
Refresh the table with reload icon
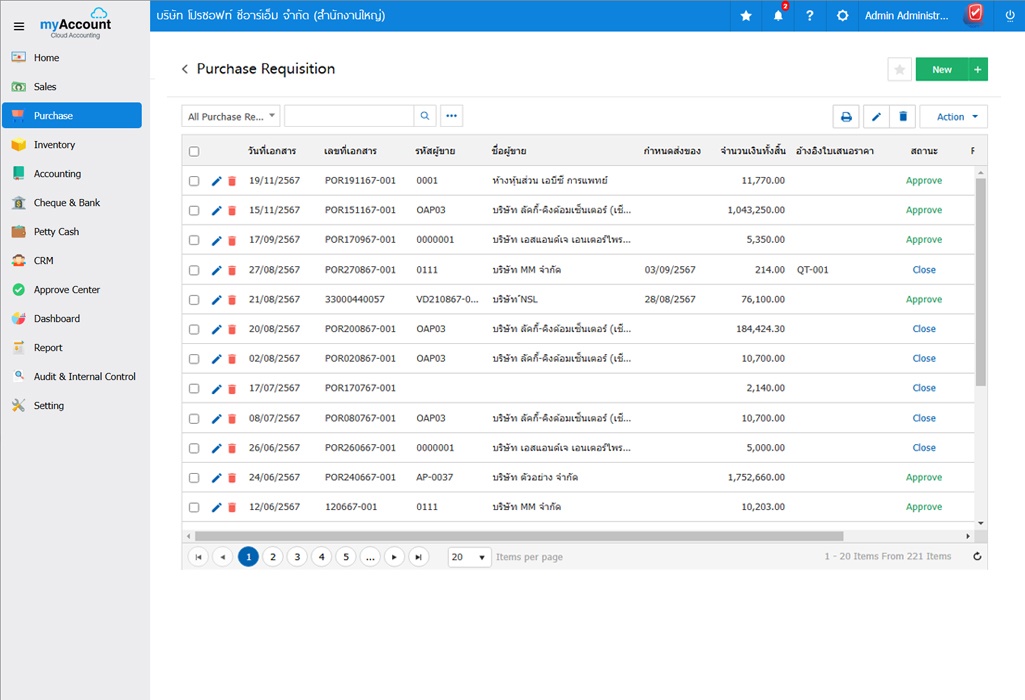[x=977, y=556]
